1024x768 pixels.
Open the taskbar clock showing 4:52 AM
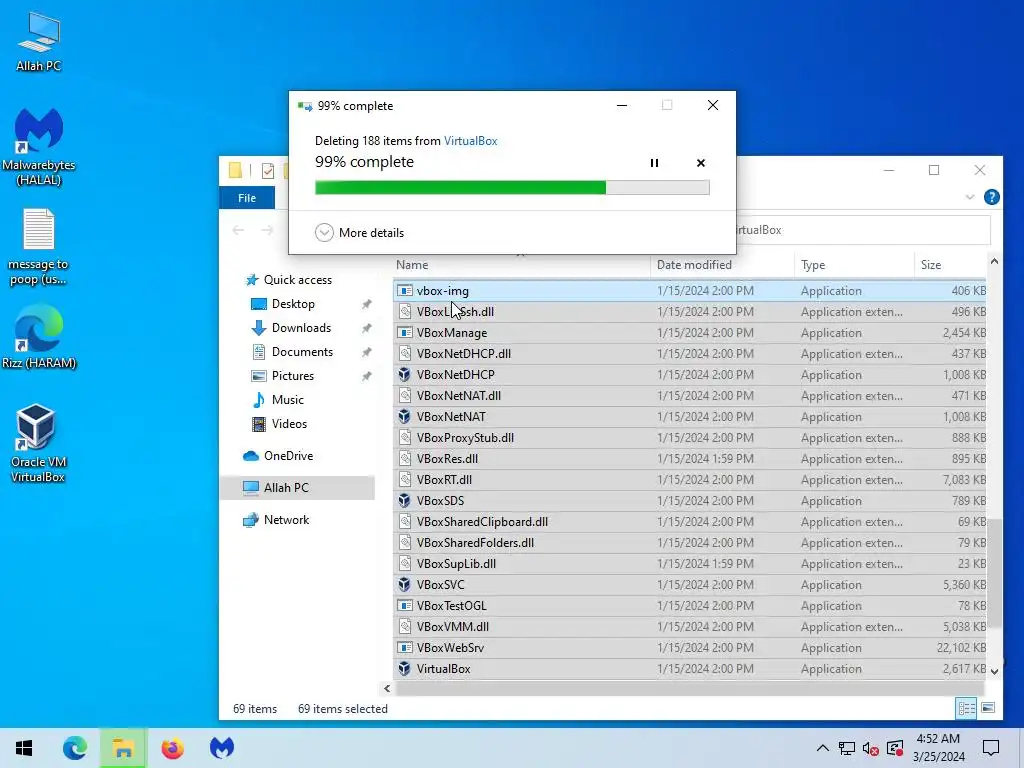click(x=938, y=748)
